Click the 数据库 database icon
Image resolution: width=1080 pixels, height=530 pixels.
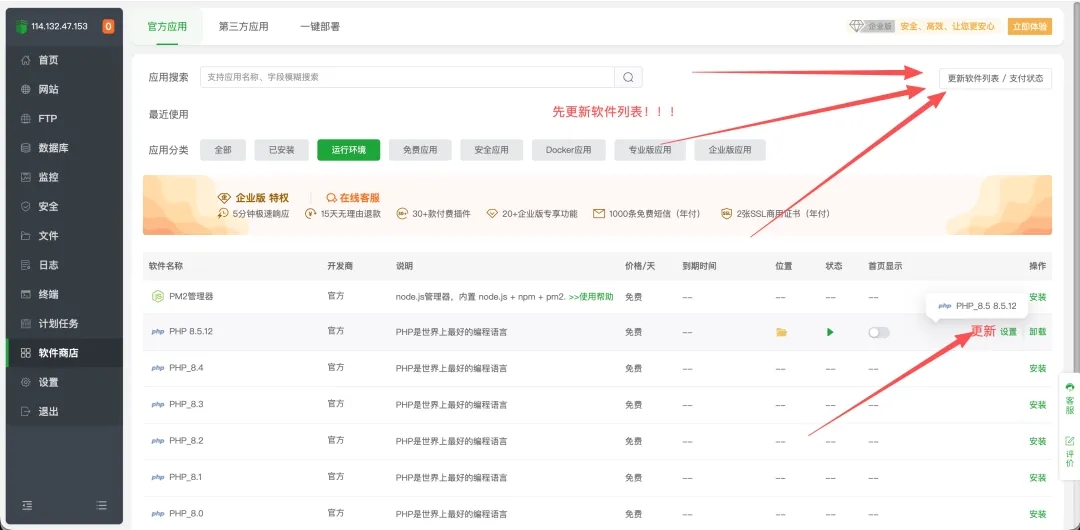[x=25, y=148]
